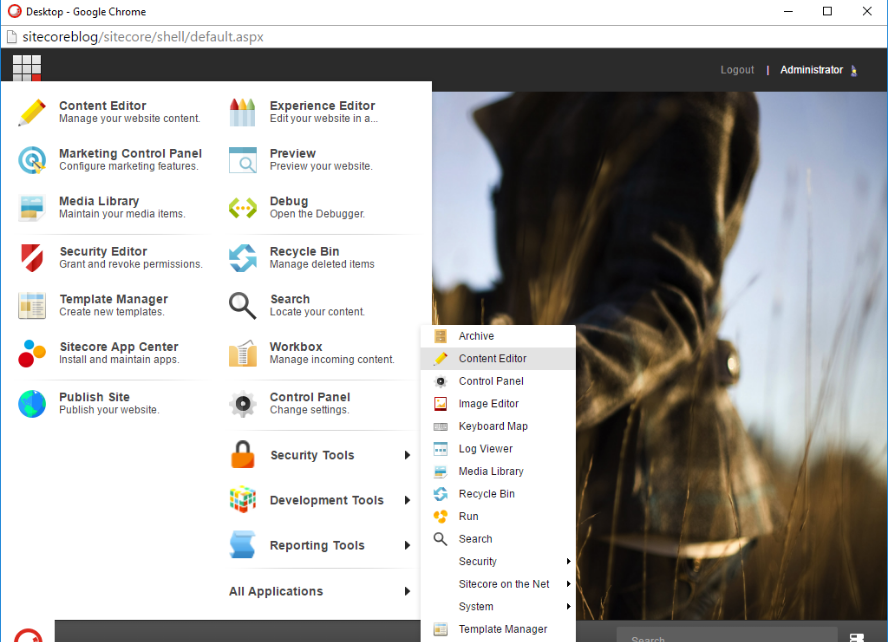
Task: Open the Sitecore start menu grid icon
Action: (27, 67)
